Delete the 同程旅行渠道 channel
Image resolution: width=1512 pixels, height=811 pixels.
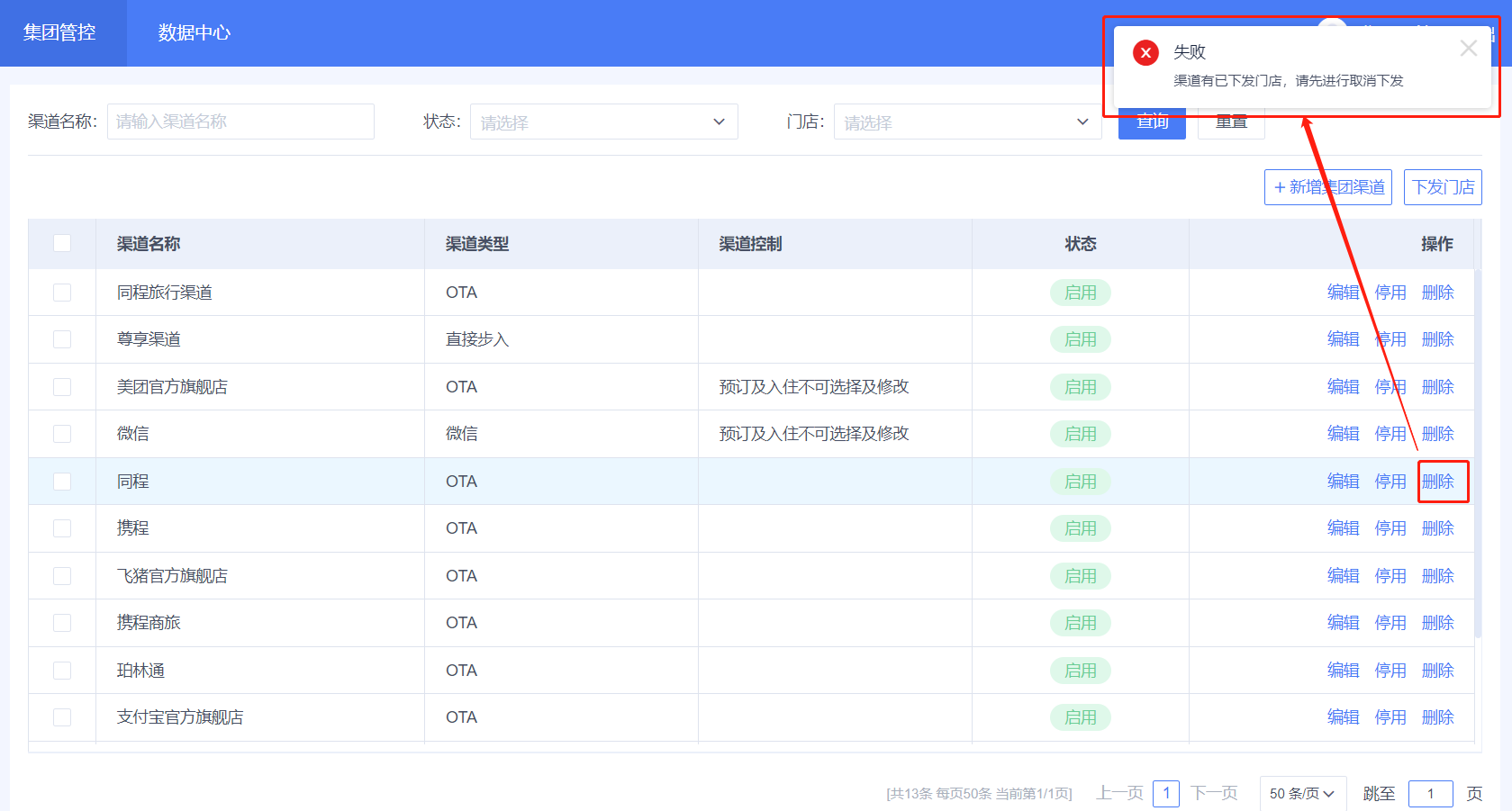[x=1438, y=293]
